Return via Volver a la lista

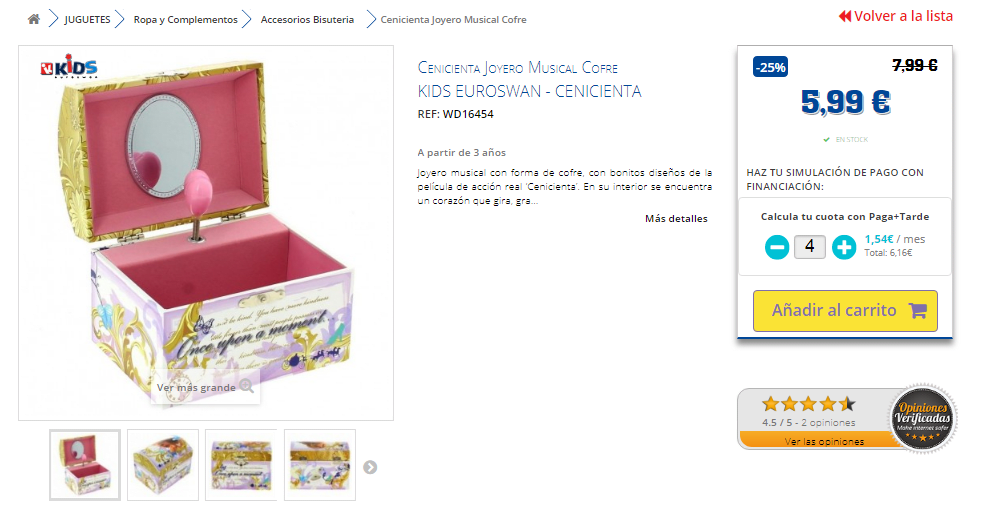(896, 16)
